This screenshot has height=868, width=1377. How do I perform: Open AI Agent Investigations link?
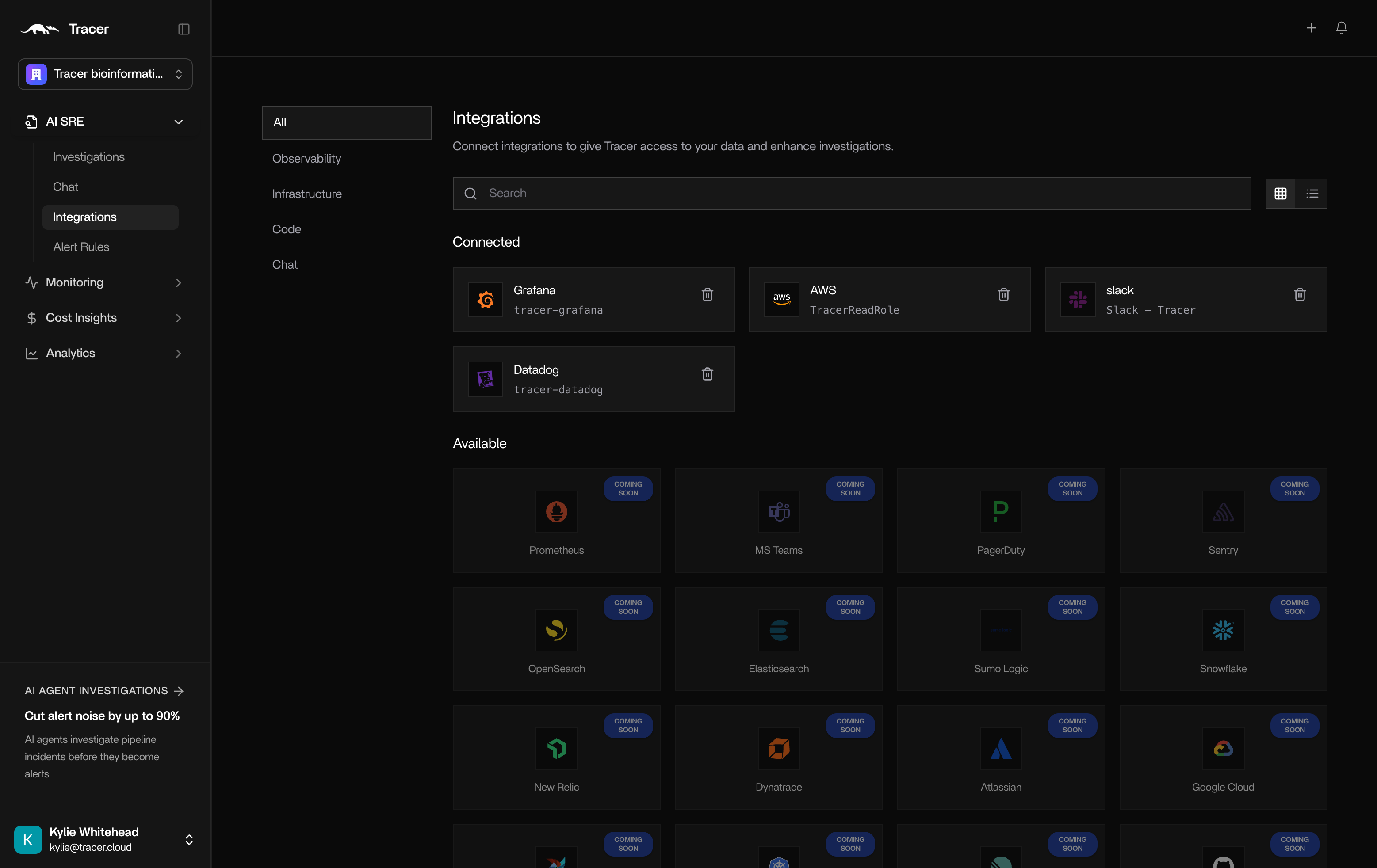(x=96, y=690)
